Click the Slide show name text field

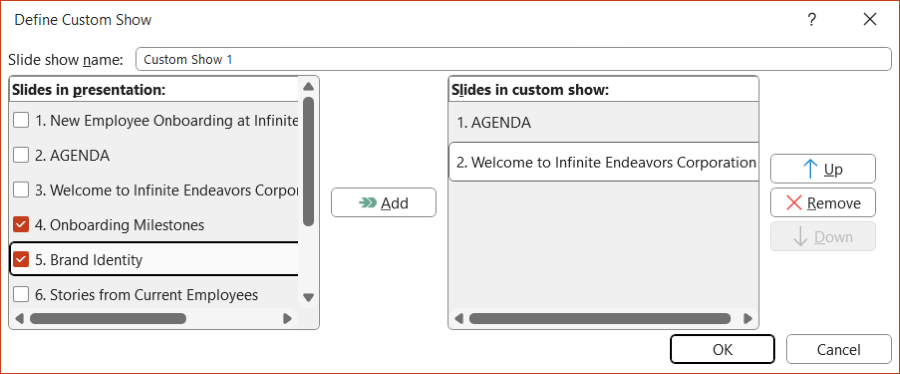[x=513, y=59]
